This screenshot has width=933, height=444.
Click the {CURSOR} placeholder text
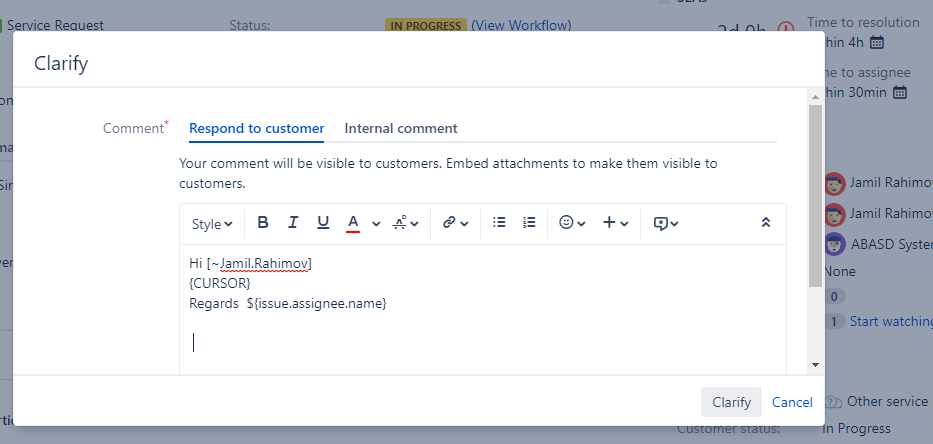click(x=220, y=283)
